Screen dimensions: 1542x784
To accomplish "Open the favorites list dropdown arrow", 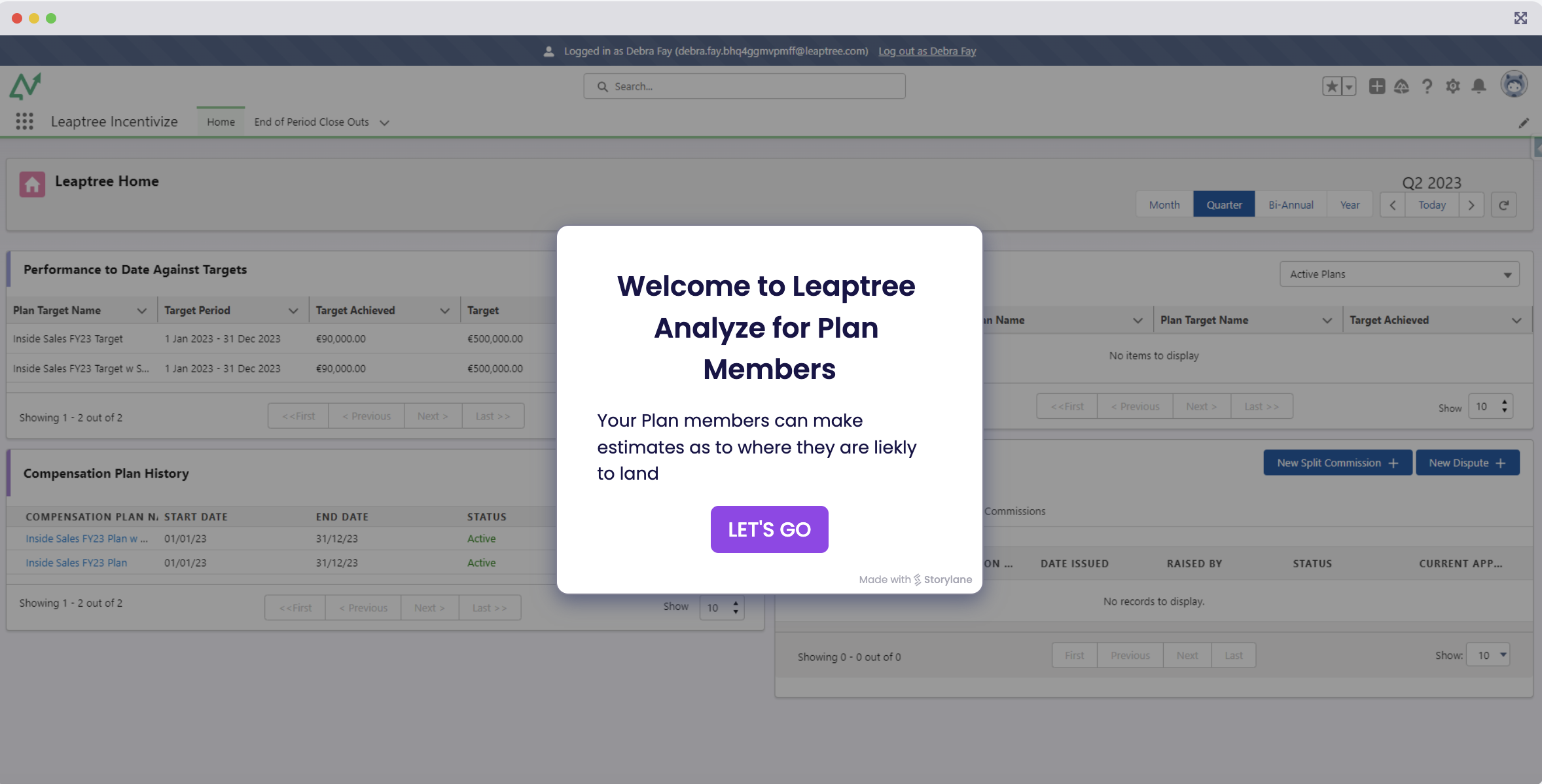I will pyautogui.click(x=1349, y=86).
